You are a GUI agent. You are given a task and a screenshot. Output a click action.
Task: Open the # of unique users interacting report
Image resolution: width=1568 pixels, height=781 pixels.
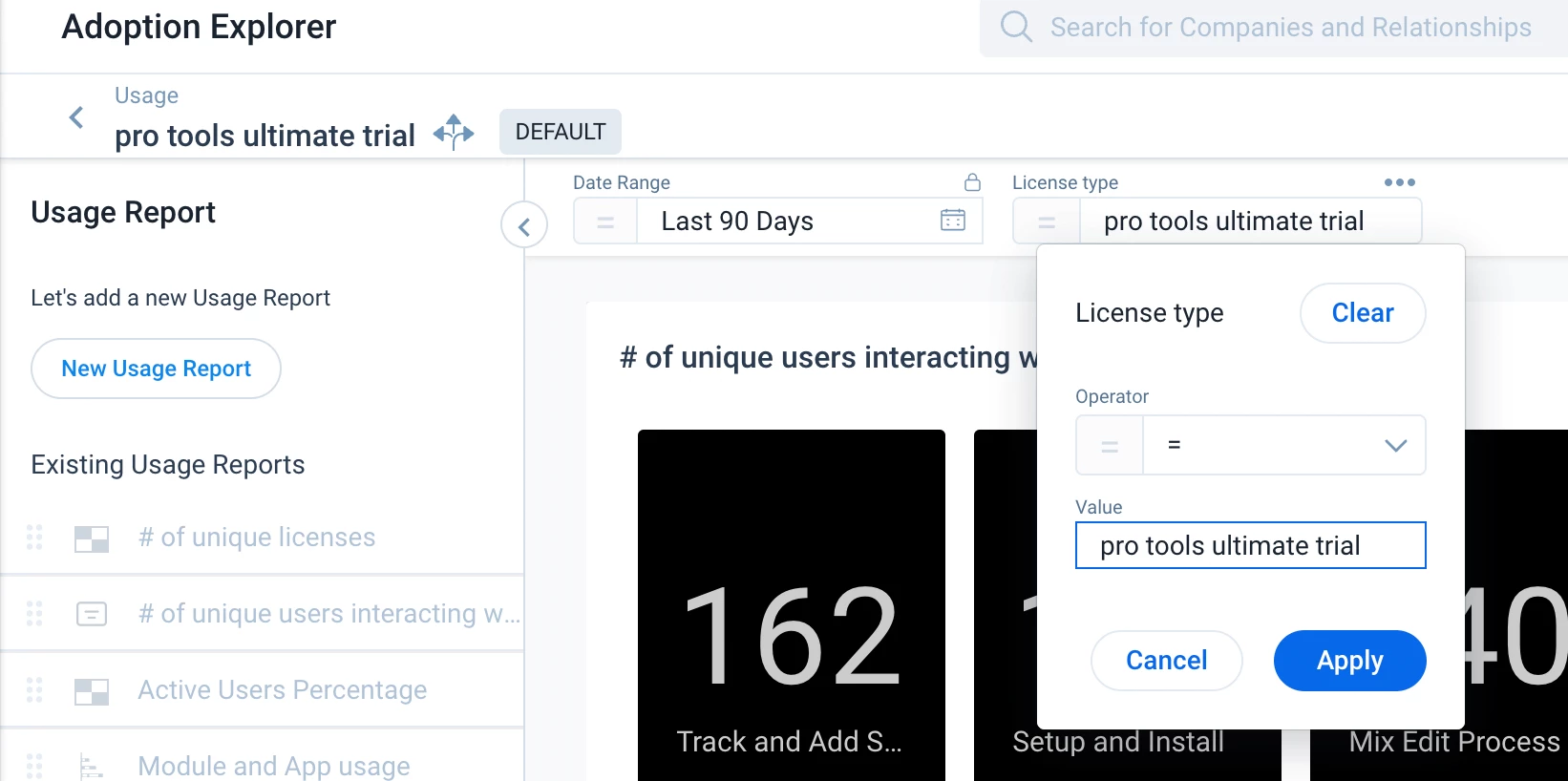point(329,614)
